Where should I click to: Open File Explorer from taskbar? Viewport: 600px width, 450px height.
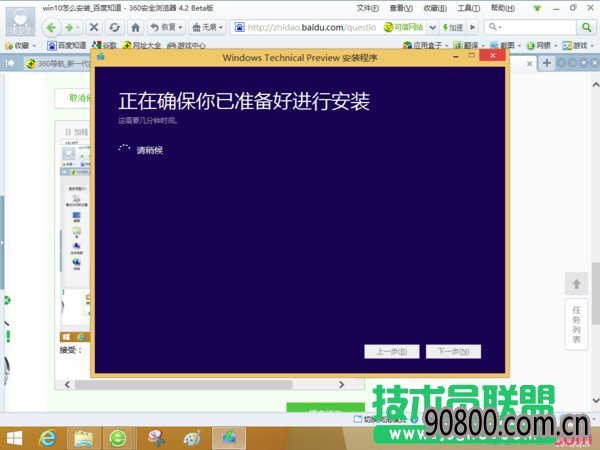83,439
